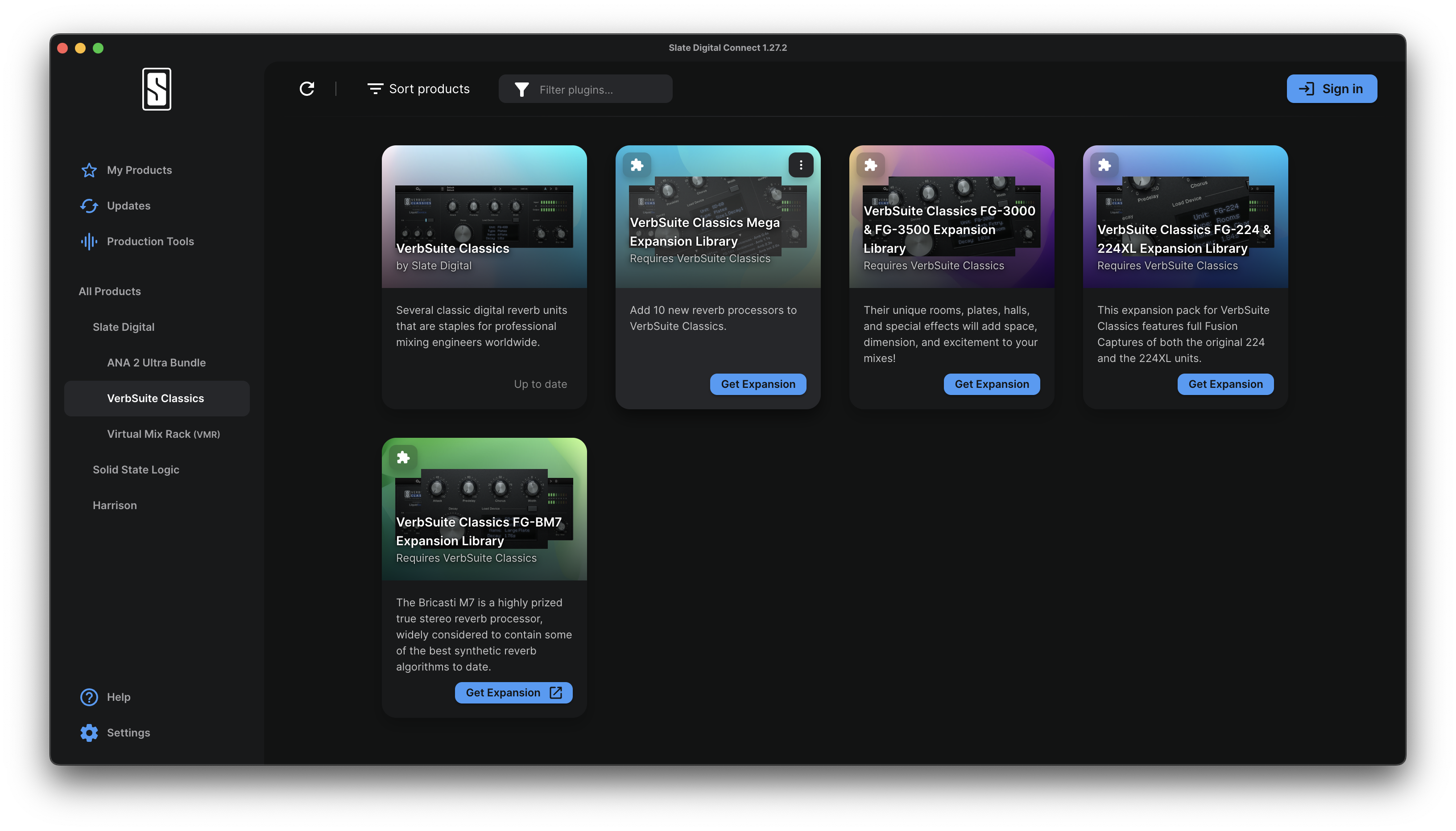
Task: Click the 'Up to date' status text
Action: 540,384
